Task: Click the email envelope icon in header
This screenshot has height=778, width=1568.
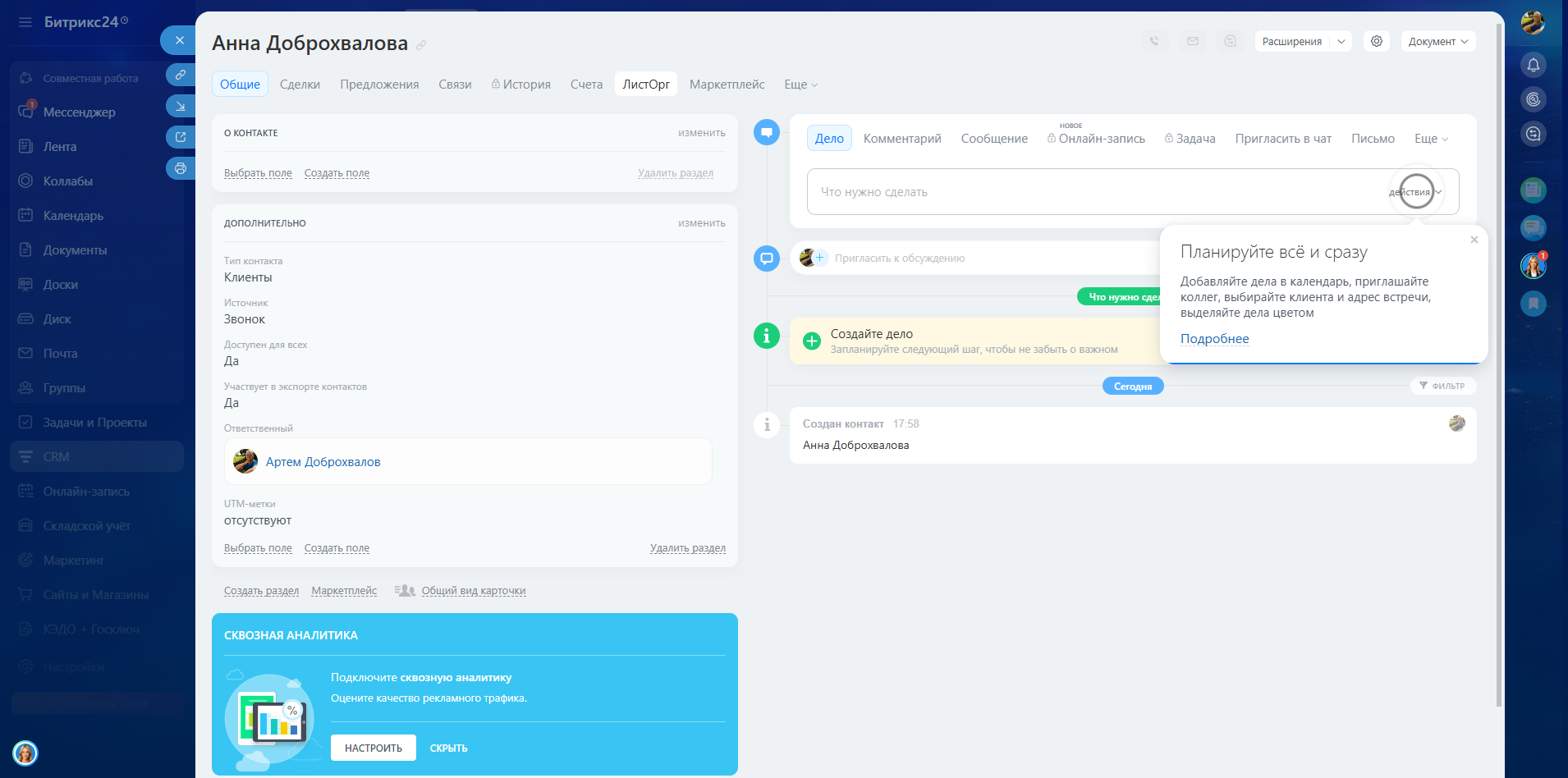Action: click(x=1192, y=41)
